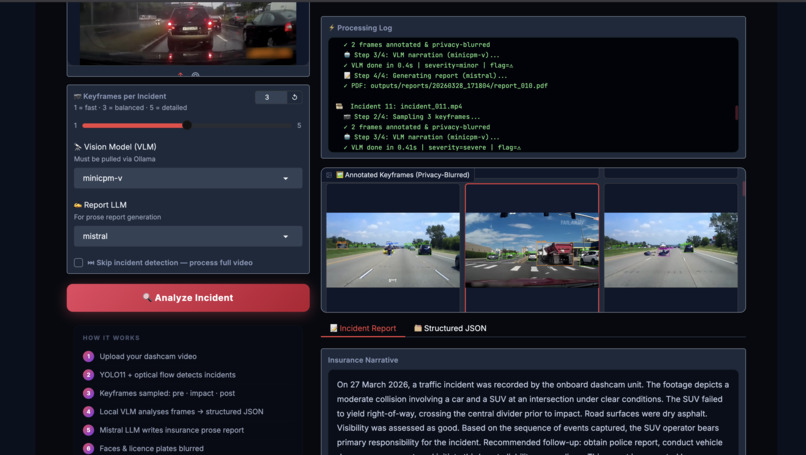Click the Annotated Keyframes gallery scrollbar

743,188
